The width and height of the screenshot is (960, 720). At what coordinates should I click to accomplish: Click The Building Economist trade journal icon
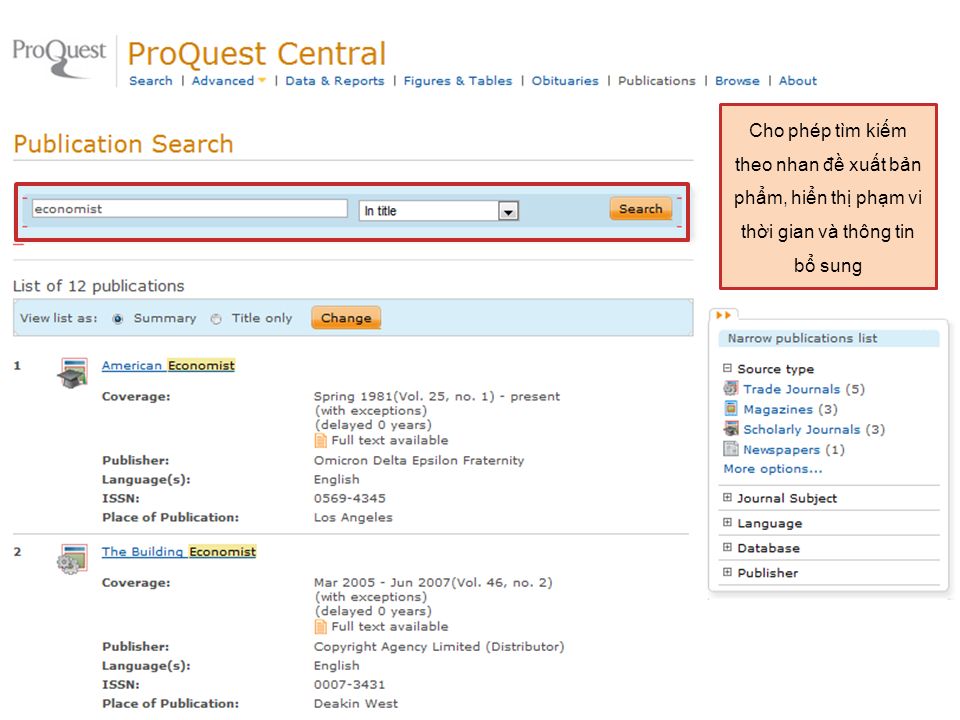[73, 559]
